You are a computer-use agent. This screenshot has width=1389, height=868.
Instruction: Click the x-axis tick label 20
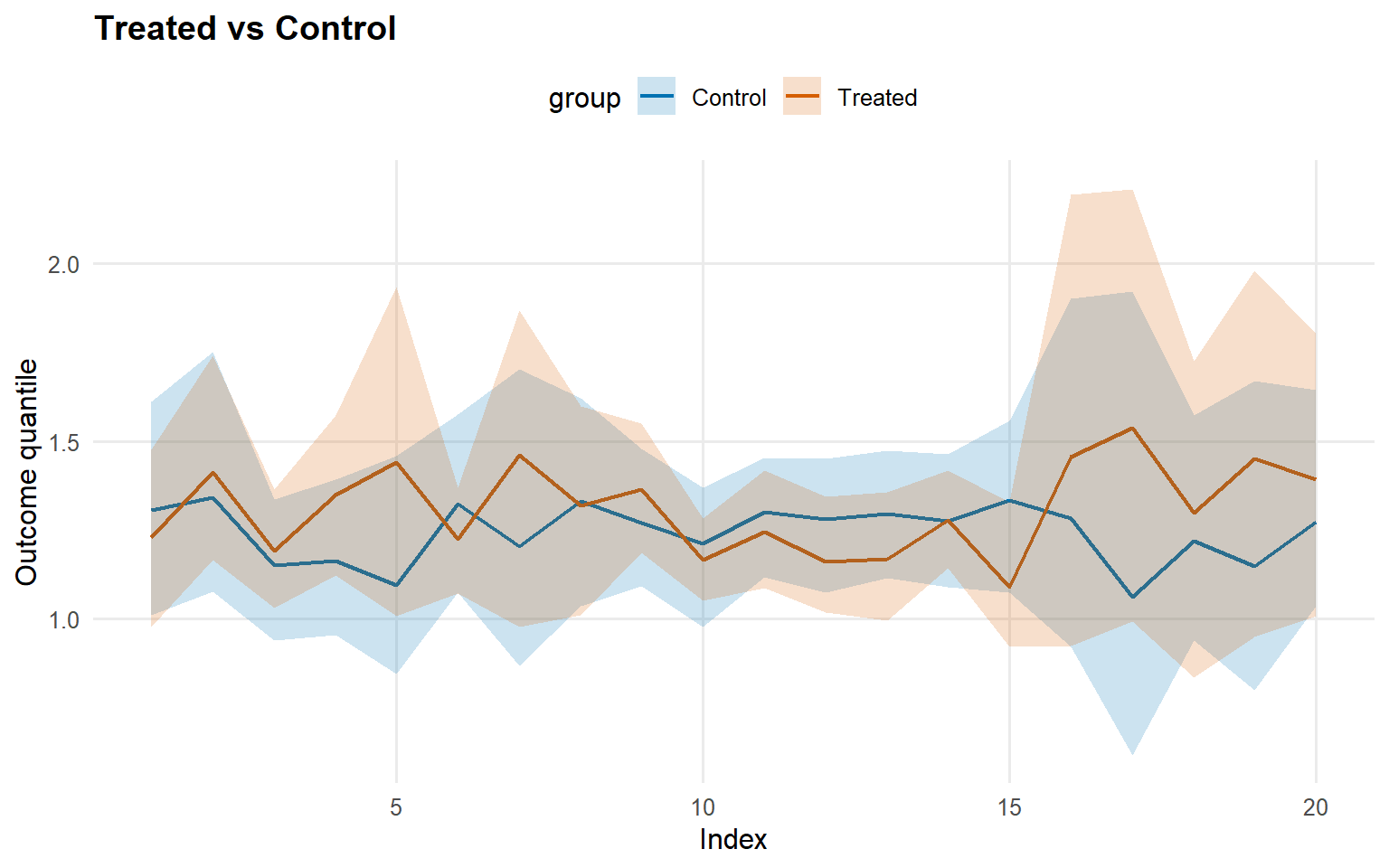1316,807
